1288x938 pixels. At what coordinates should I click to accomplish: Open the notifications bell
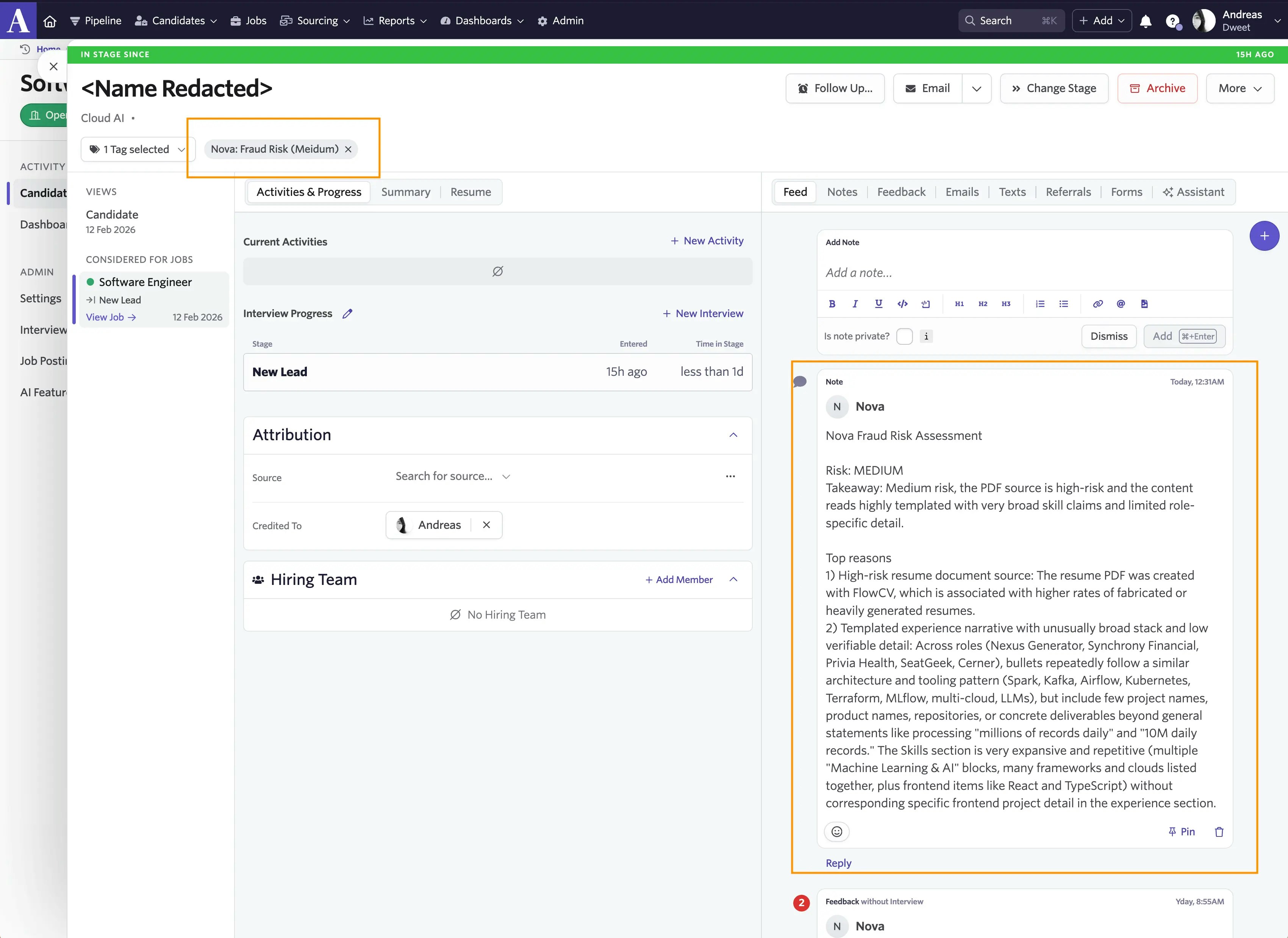(x=1146, y=21)
